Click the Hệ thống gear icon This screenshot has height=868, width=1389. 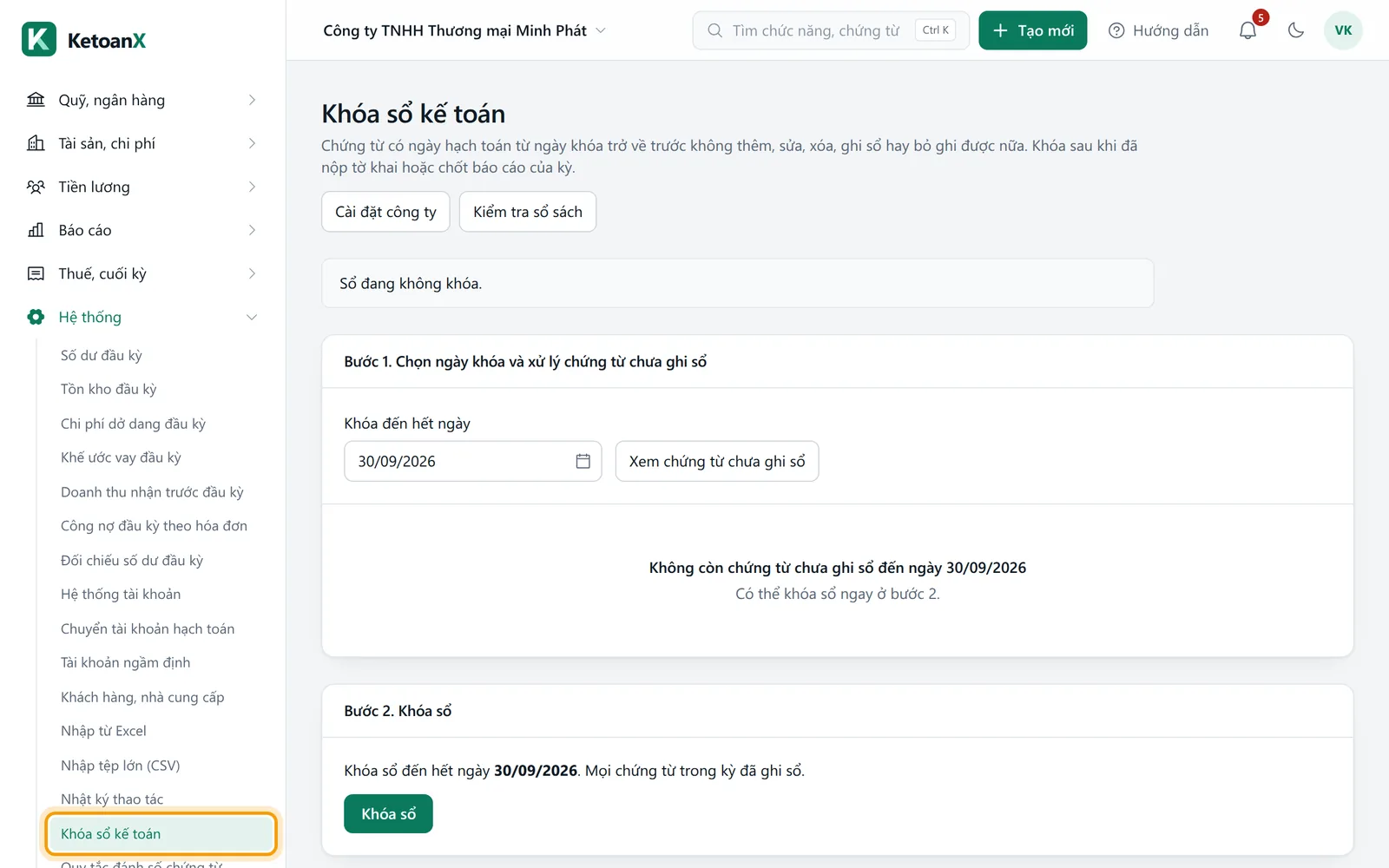pyautogui.click(x=36, y=317)
